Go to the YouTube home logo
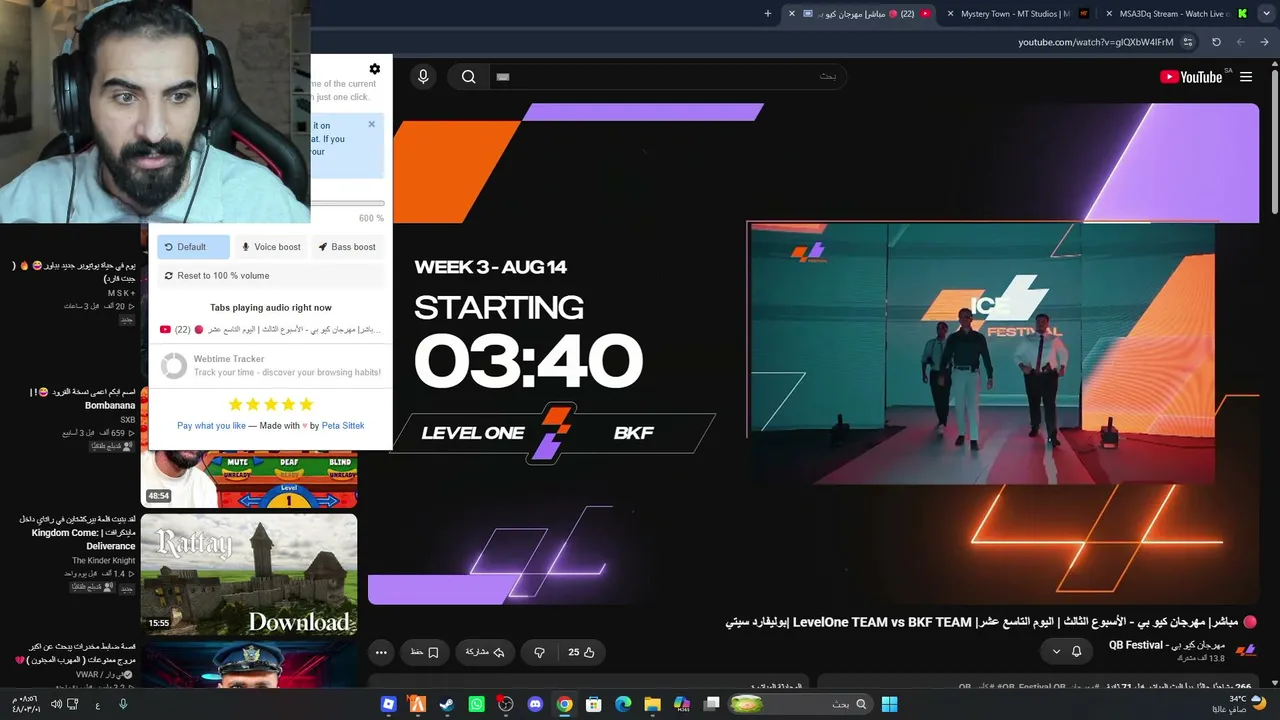 coord(1191,77)
